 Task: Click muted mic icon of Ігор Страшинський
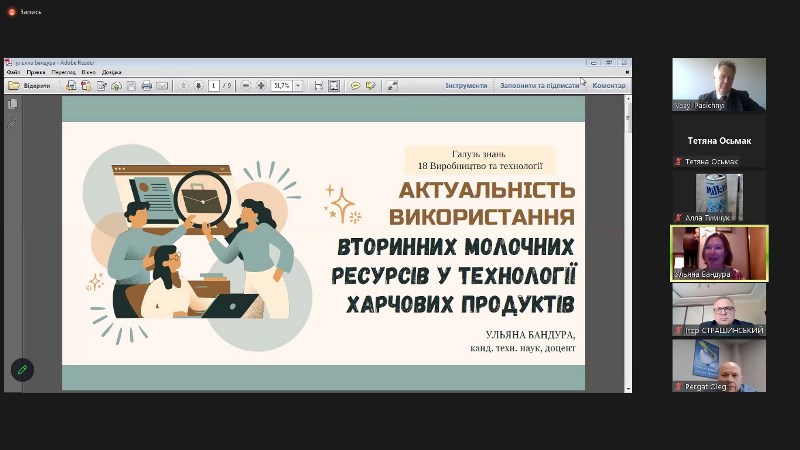point(678,331)
